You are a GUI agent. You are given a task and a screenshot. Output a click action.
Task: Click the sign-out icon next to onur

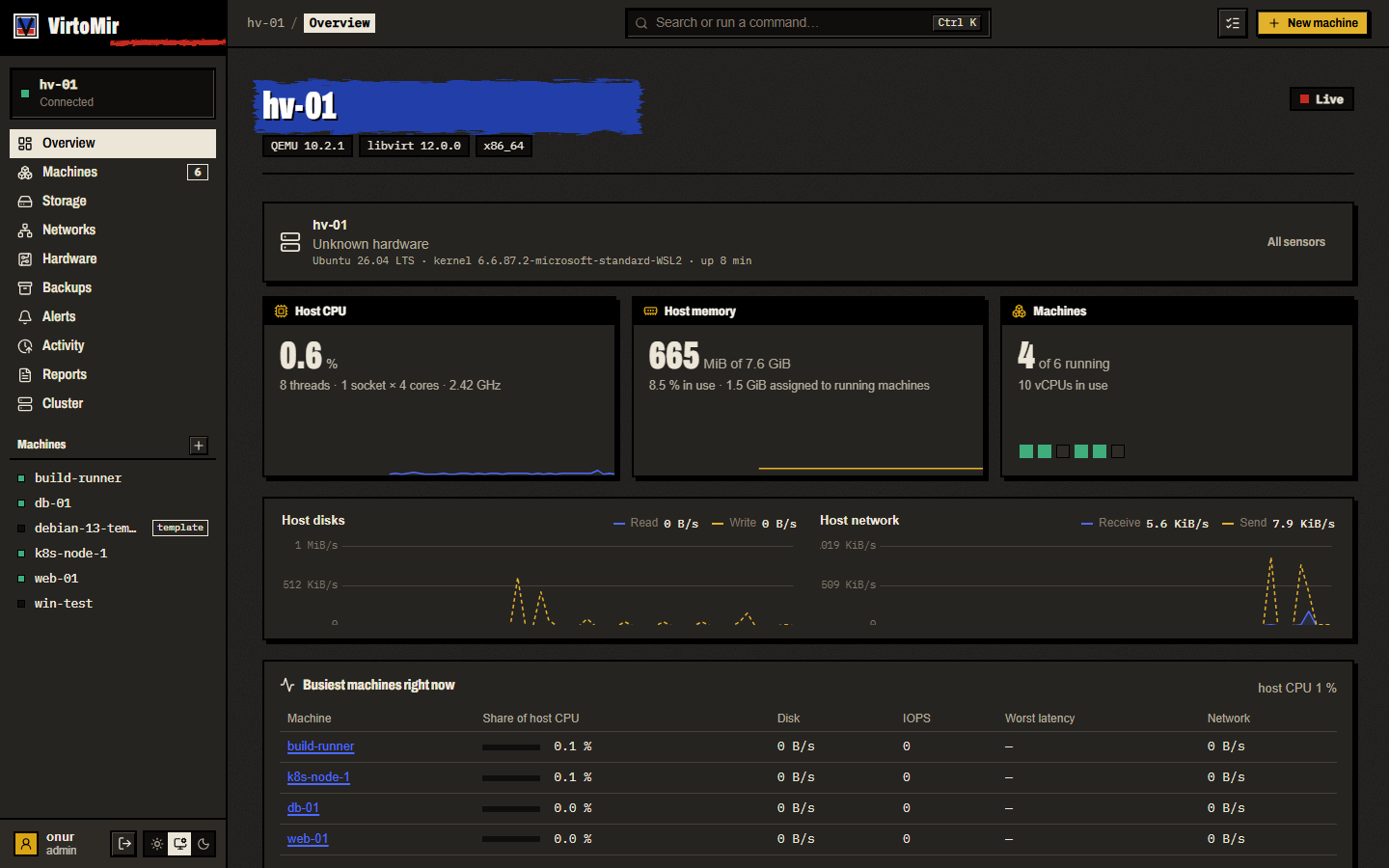[x=124, y=844]
